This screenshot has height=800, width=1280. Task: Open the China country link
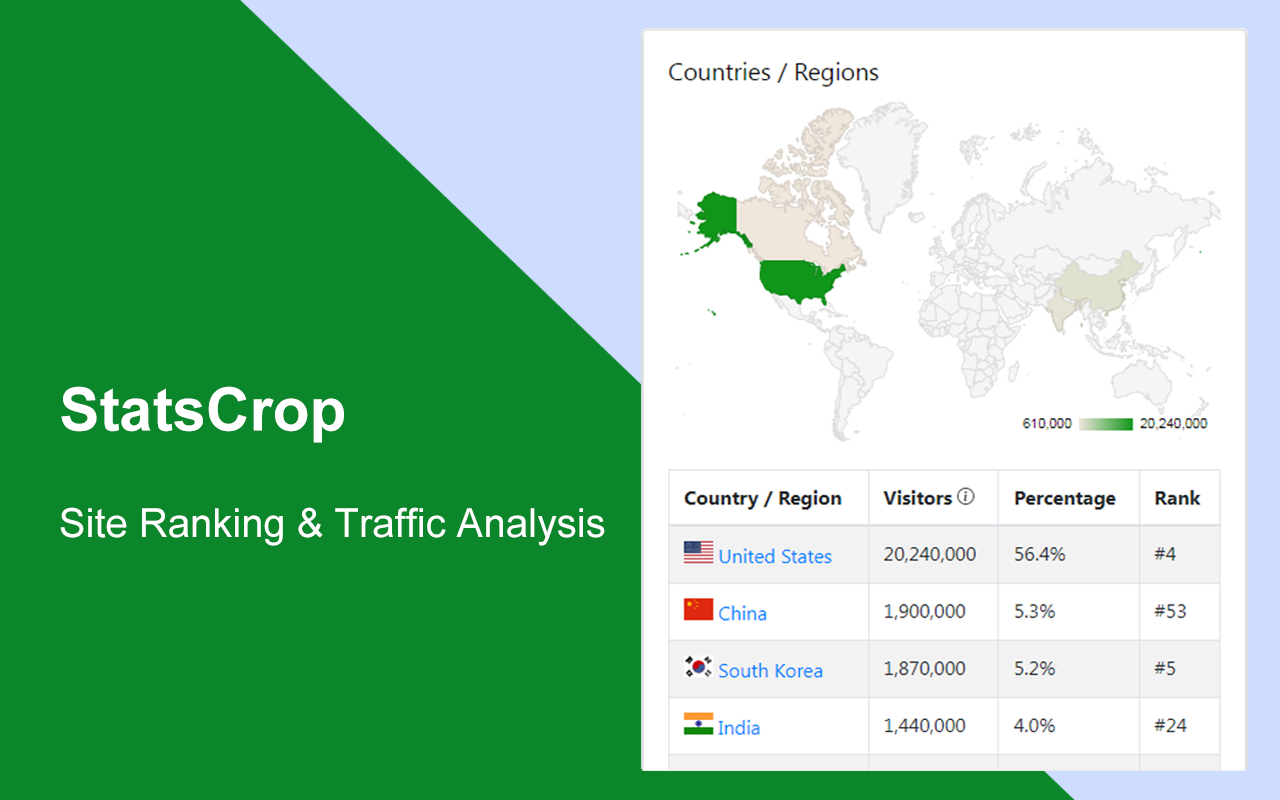(x=741, y=613)
